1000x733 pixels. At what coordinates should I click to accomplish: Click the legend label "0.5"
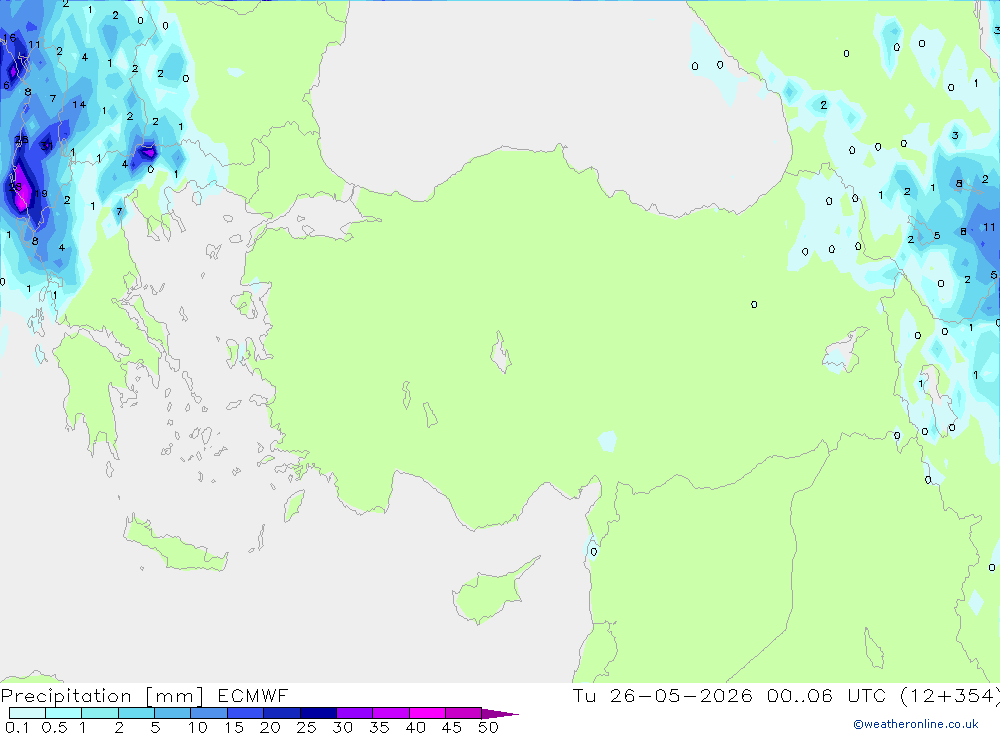(54, 727)
